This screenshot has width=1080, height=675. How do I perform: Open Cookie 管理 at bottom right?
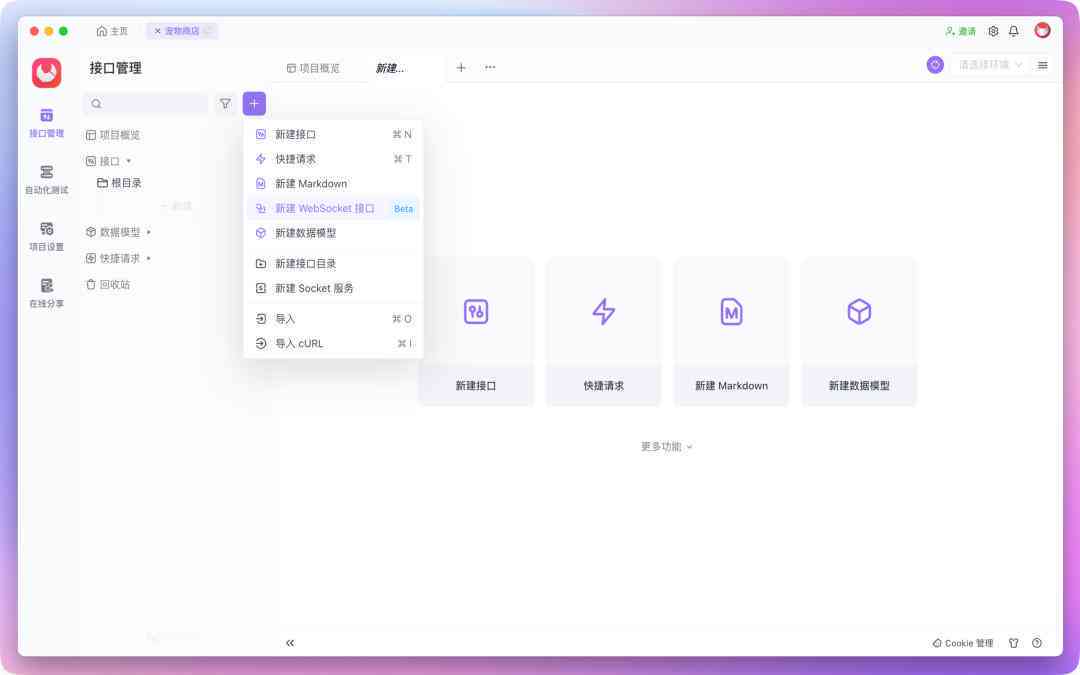(x=962, y=643)
